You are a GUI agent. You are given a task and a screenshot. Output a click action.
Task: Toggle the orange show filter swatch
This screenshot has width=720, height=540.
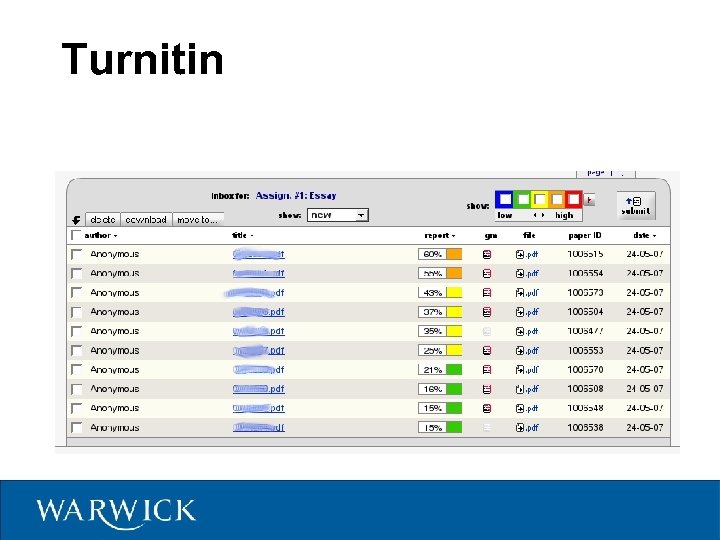click(x=557, y=200)
